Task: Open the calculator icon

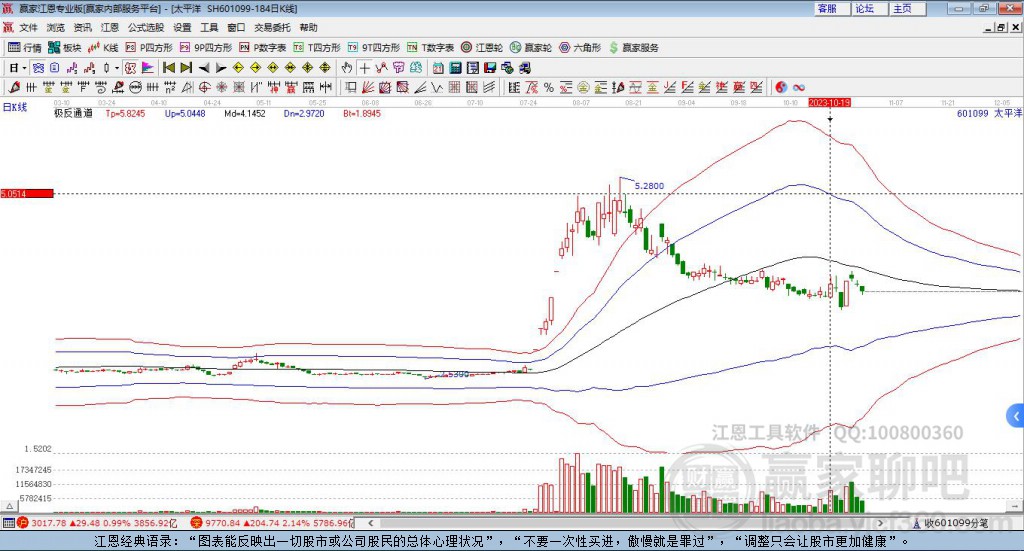Action: pos(455,68)
